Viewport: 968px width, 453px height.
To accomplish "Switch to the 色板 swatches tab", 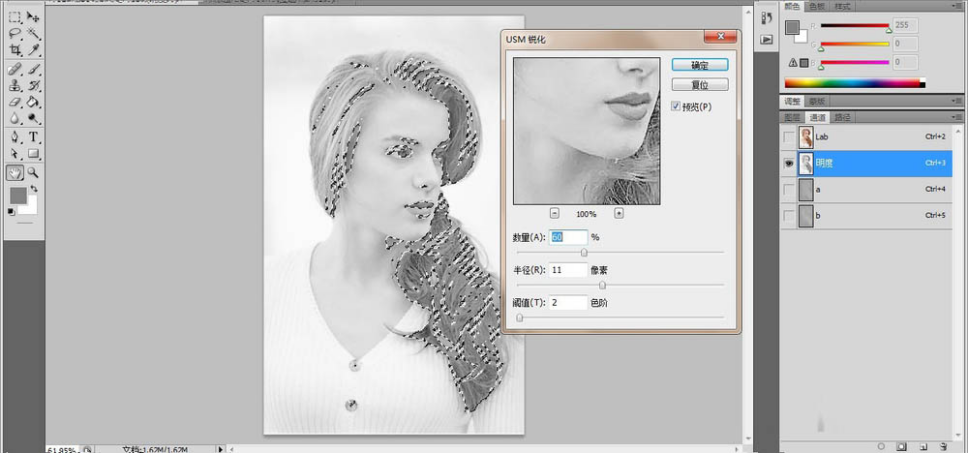I will coord(818,6).
